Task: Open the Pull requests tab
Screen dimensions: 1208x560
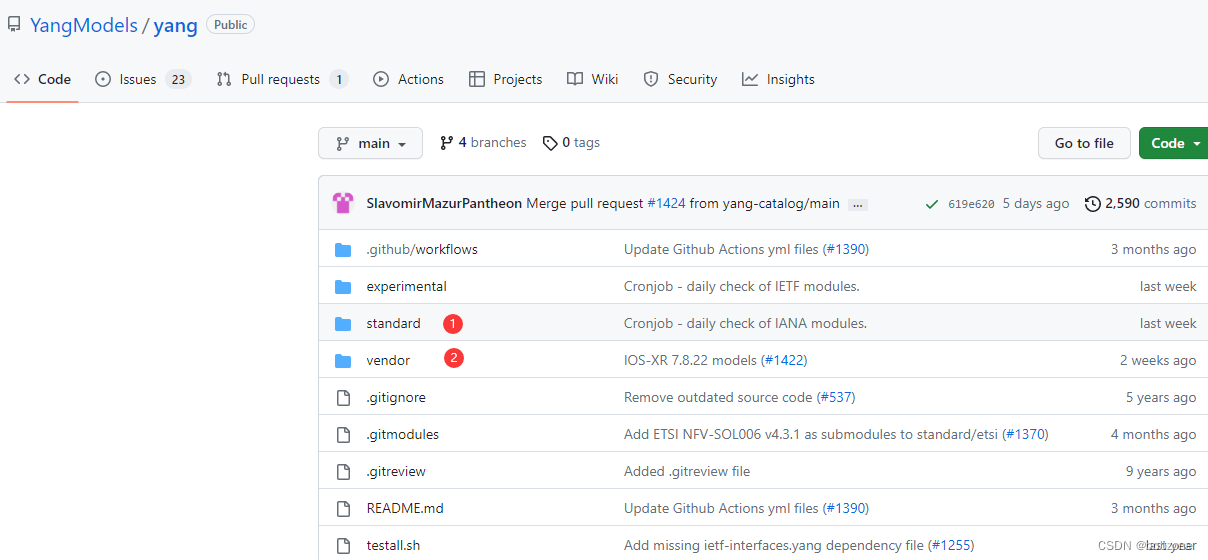Action: tap(282, 79)
